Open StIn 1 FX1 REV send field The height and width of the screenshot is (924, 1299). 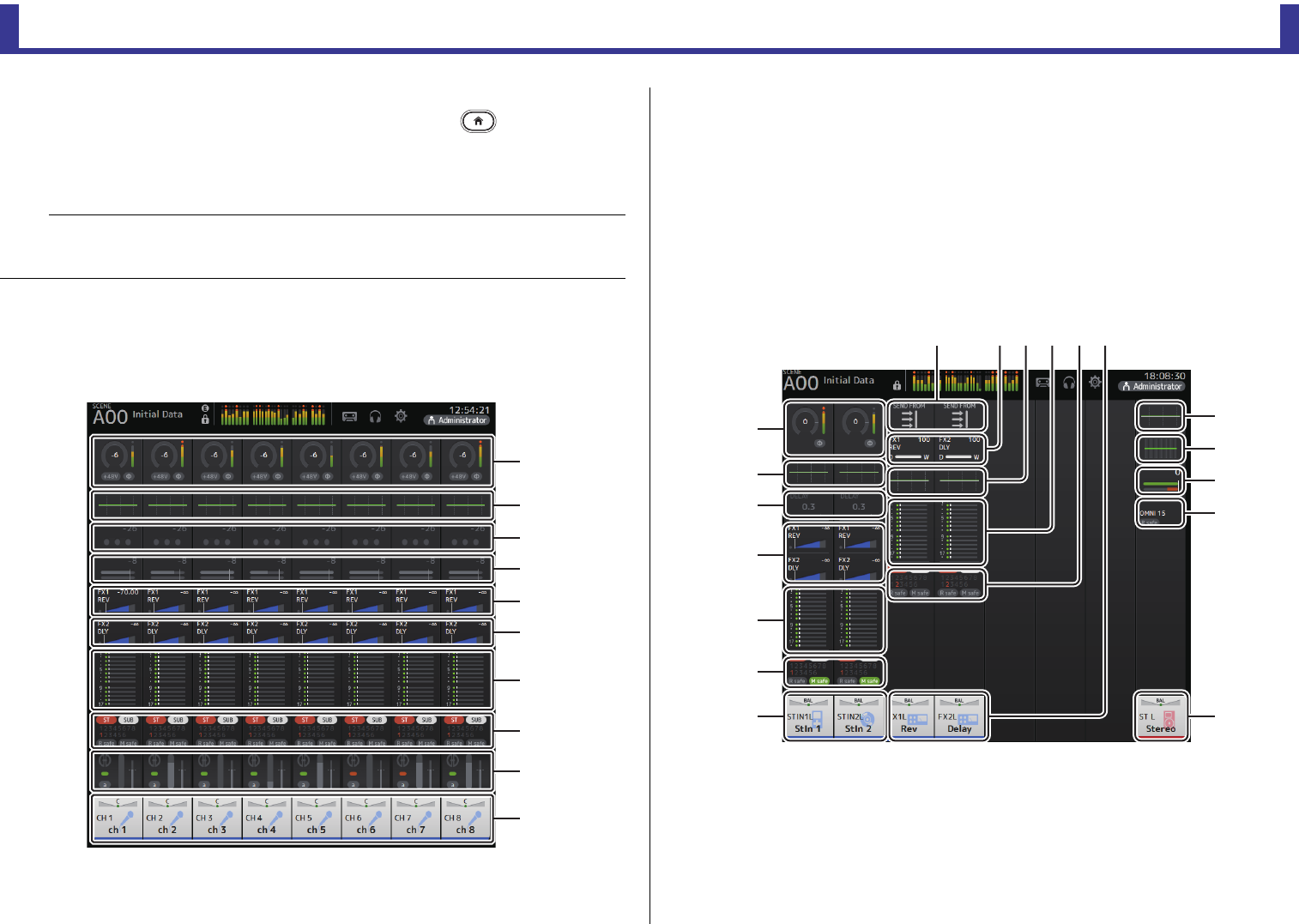808,538
